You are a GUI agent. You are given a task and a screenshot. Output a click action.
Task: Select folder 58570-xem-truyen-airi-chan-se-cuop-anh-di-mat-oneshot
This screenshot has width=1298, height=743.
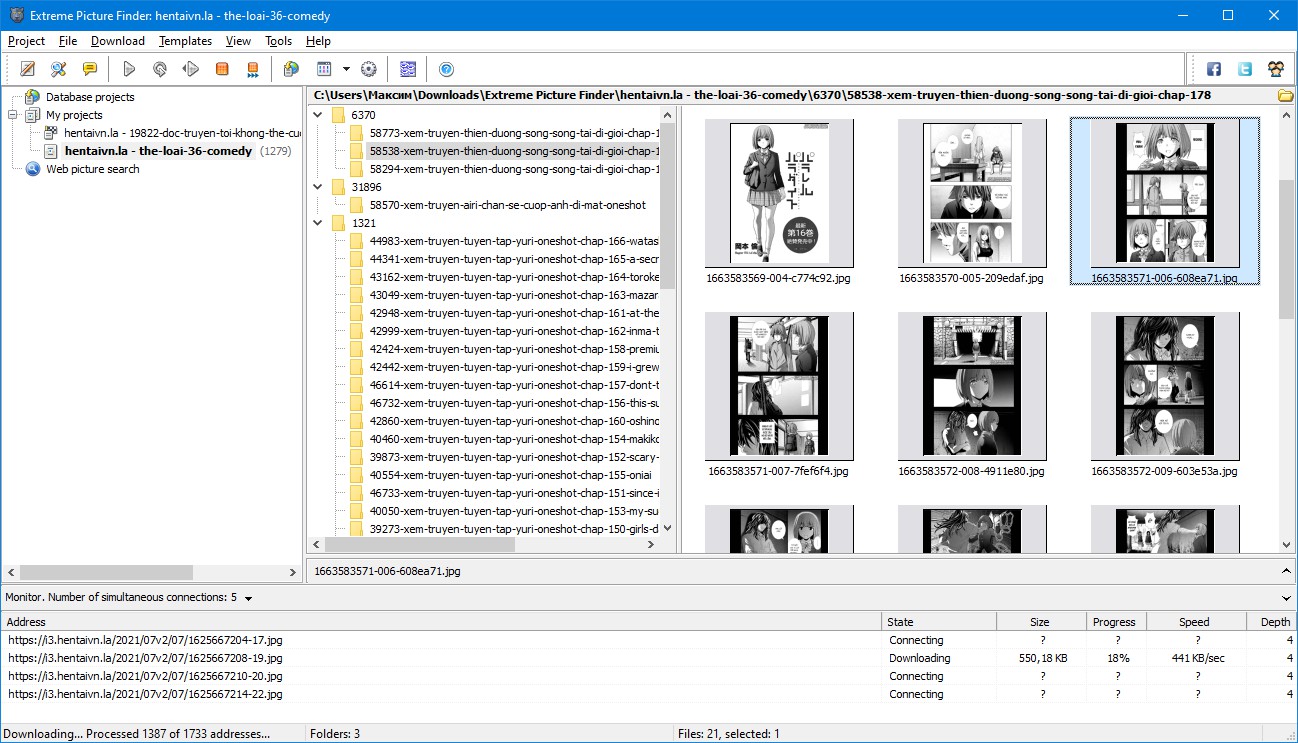(507, 205)
